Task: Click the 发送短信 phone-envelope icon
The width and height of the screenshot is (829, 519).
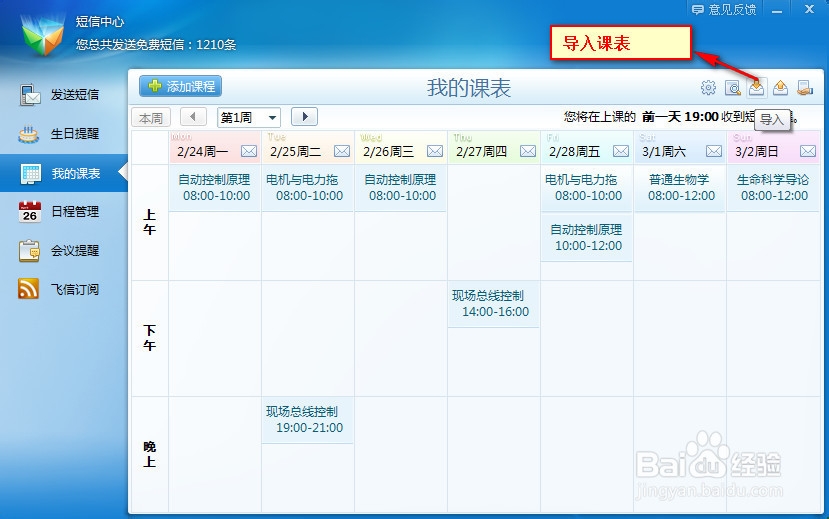Action: tap(30, 95)
